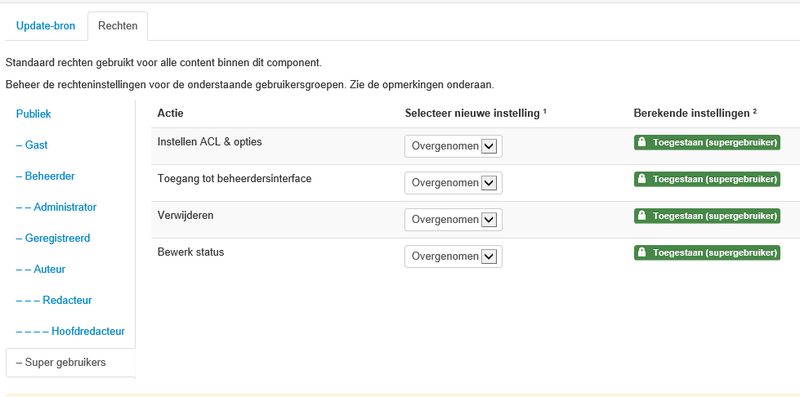Open the Publiek user group
This screenshot has width=800, height=397.
[x=34, y=114]
